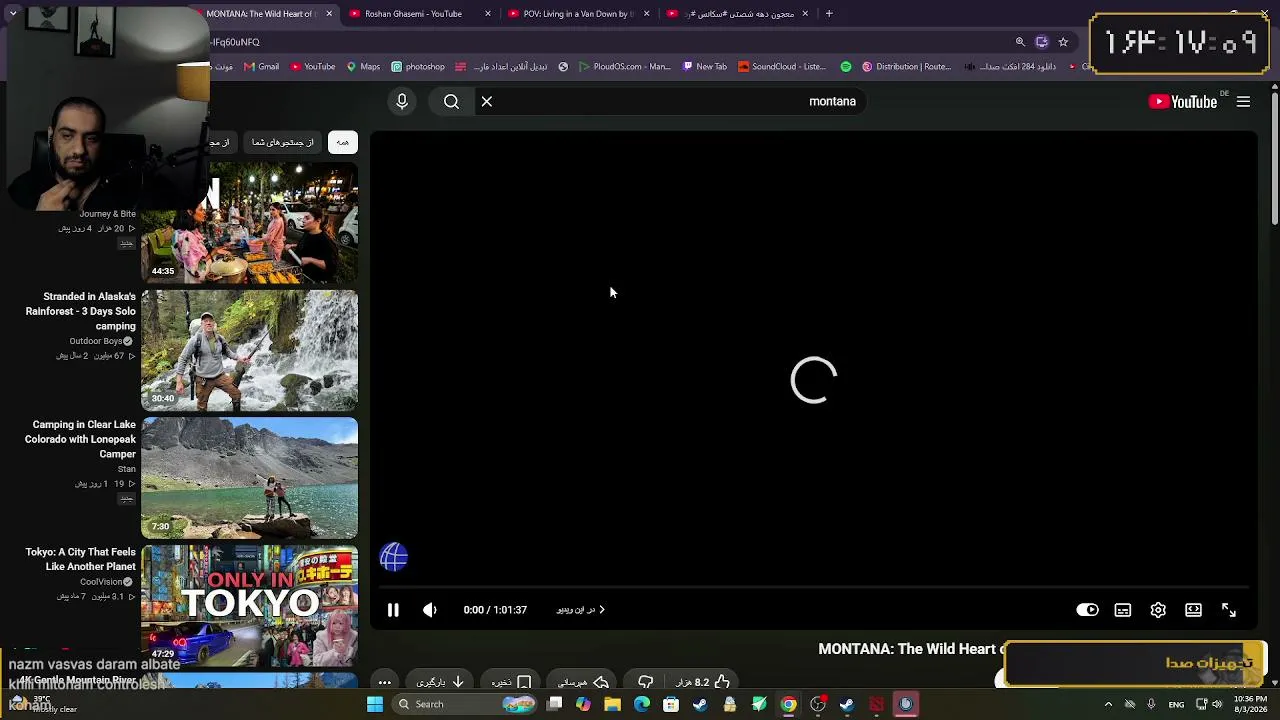The width and height of the screenshot is (1280, 720).
Task: Open Microsoft Edge from the taskbar
Action: [642, 705]
